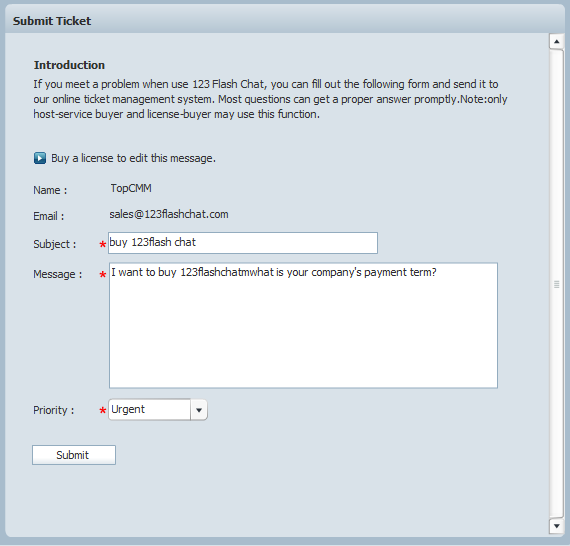Image resolution: width=570 pixels, height=546 pixels.
Task: Click the scrollbar down arrow
Action: [x=557, y=526]
